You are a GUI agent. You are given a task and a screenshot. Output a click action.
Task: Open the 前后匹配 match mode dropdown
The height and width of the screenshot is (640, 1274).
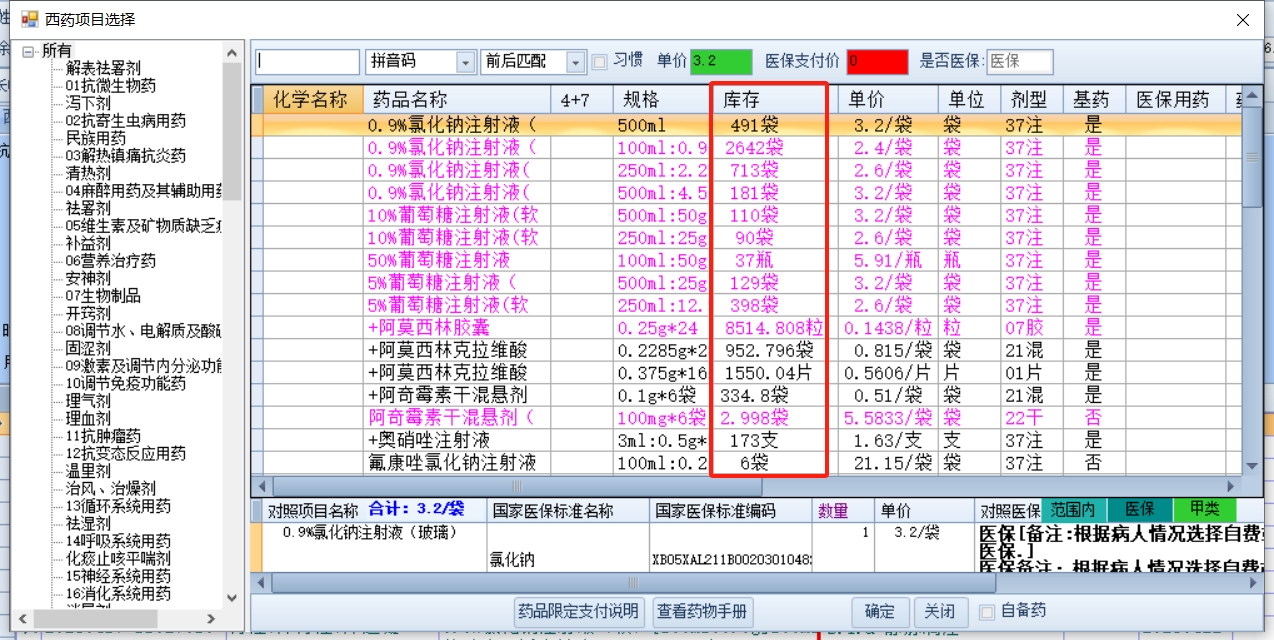576,62
